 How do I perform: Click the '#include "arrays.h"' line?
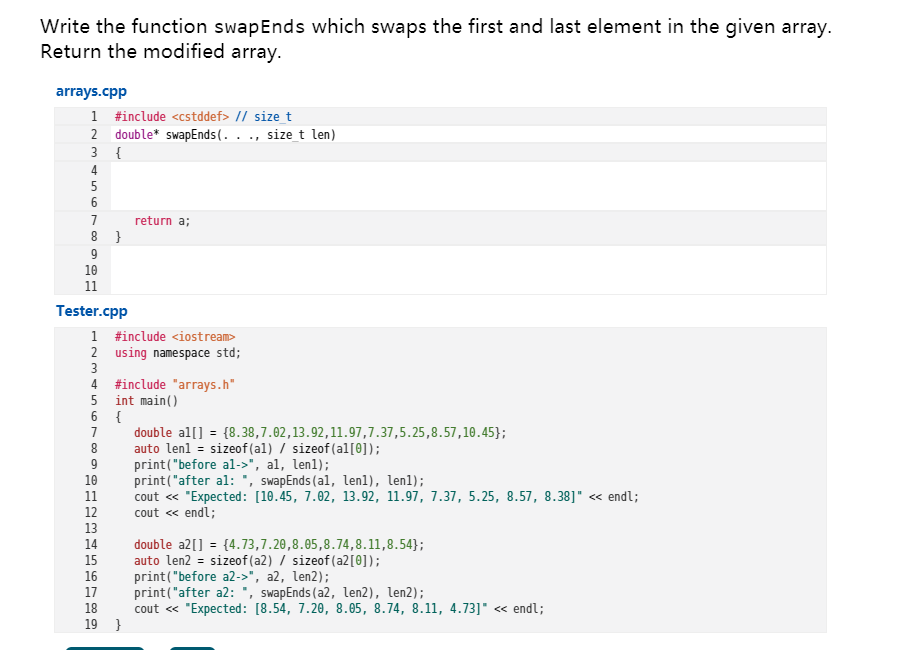pyautogui.click(x=175, y=385)
